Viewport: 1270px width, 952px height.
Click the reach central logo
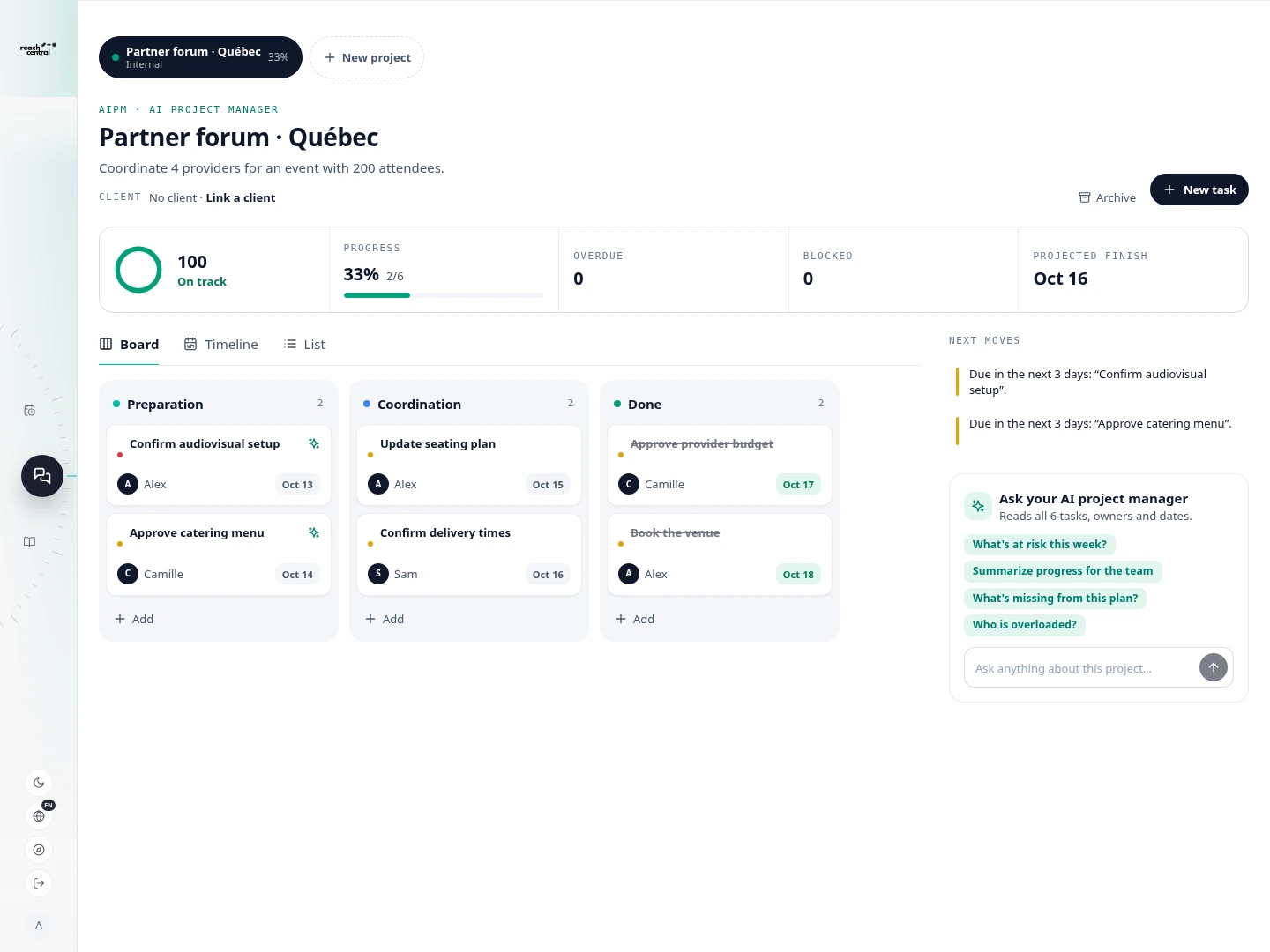point(38,48)
